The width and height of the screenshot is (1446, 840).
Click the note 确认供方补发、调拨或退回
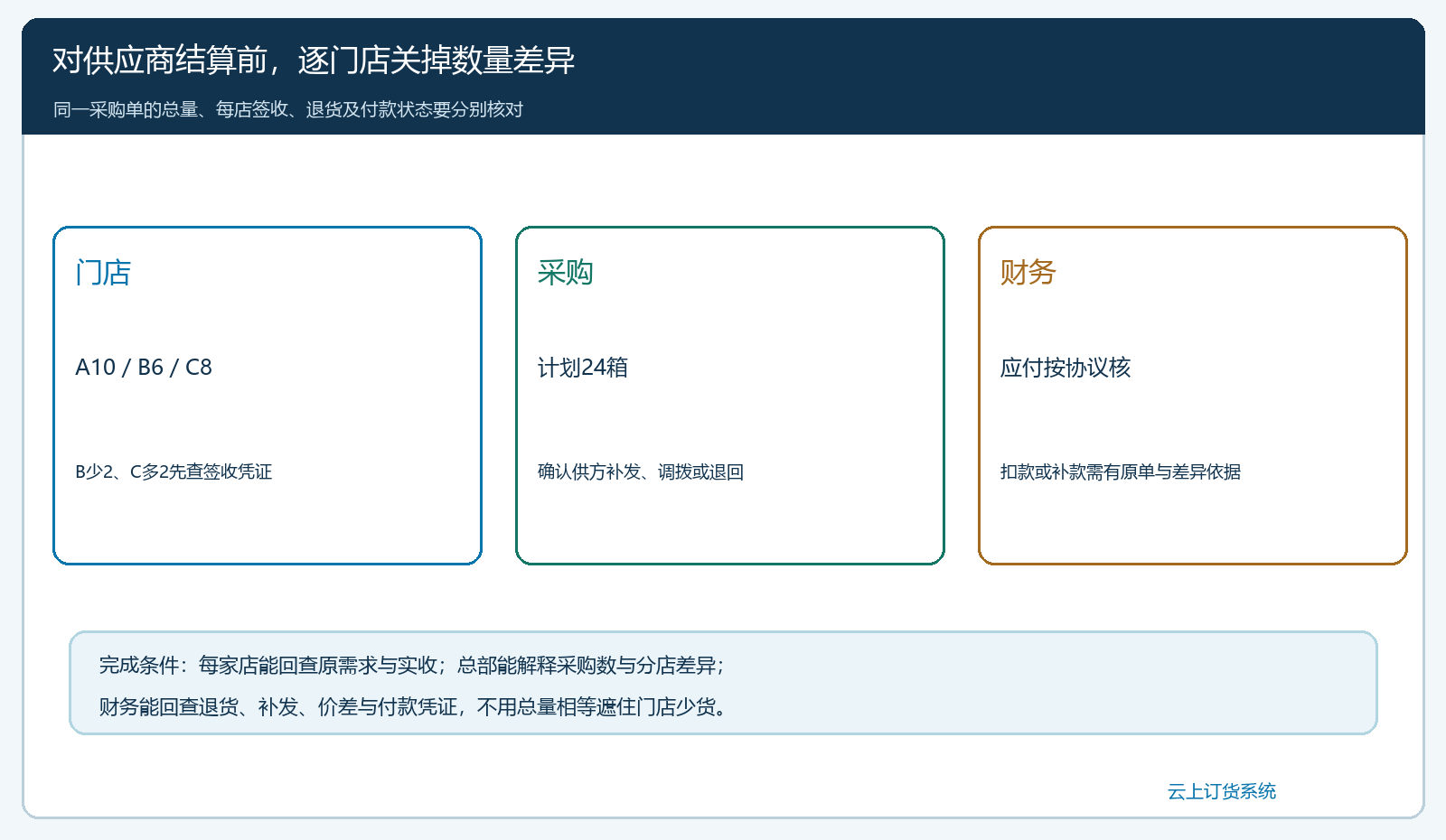pos(641,471)
